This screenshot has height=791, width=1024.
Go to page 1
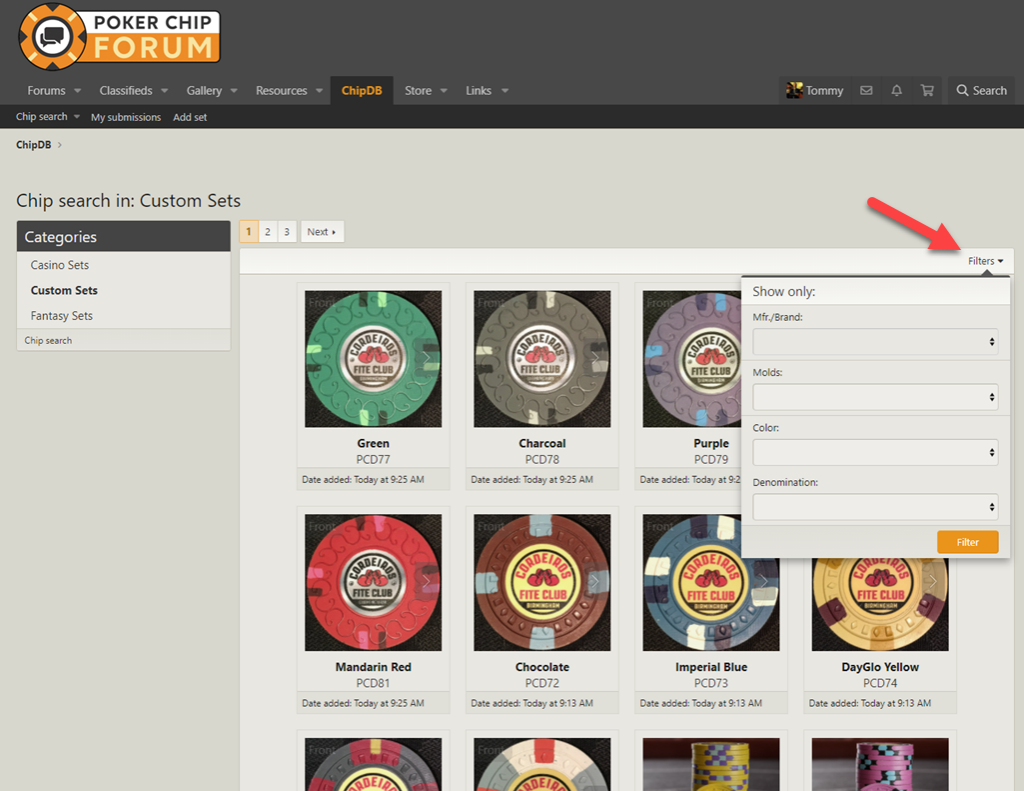[x=248, y=231]
